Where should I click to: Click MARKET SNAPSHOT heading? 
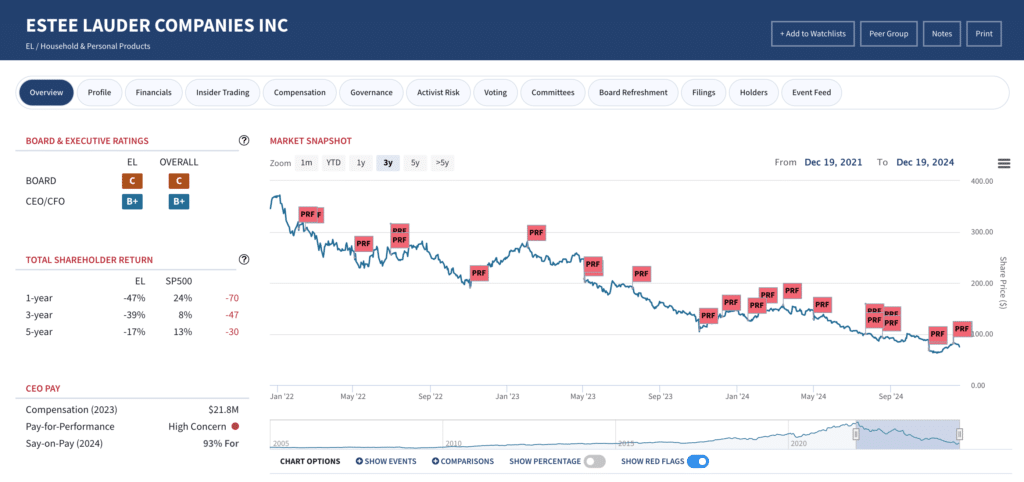[x=311, y=140]
